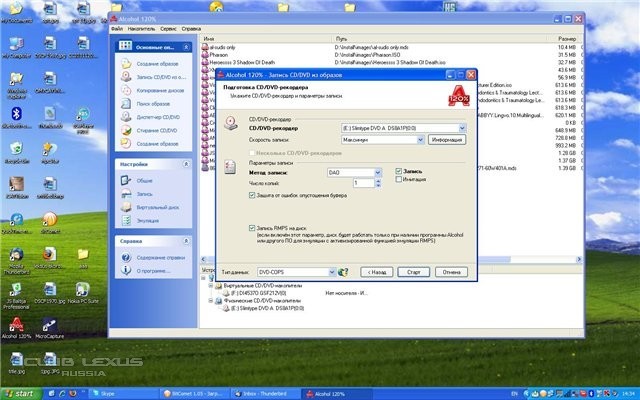
Task: Open the 'Метод записи' DAO dropdown
Action: click(x=376, y=172)
